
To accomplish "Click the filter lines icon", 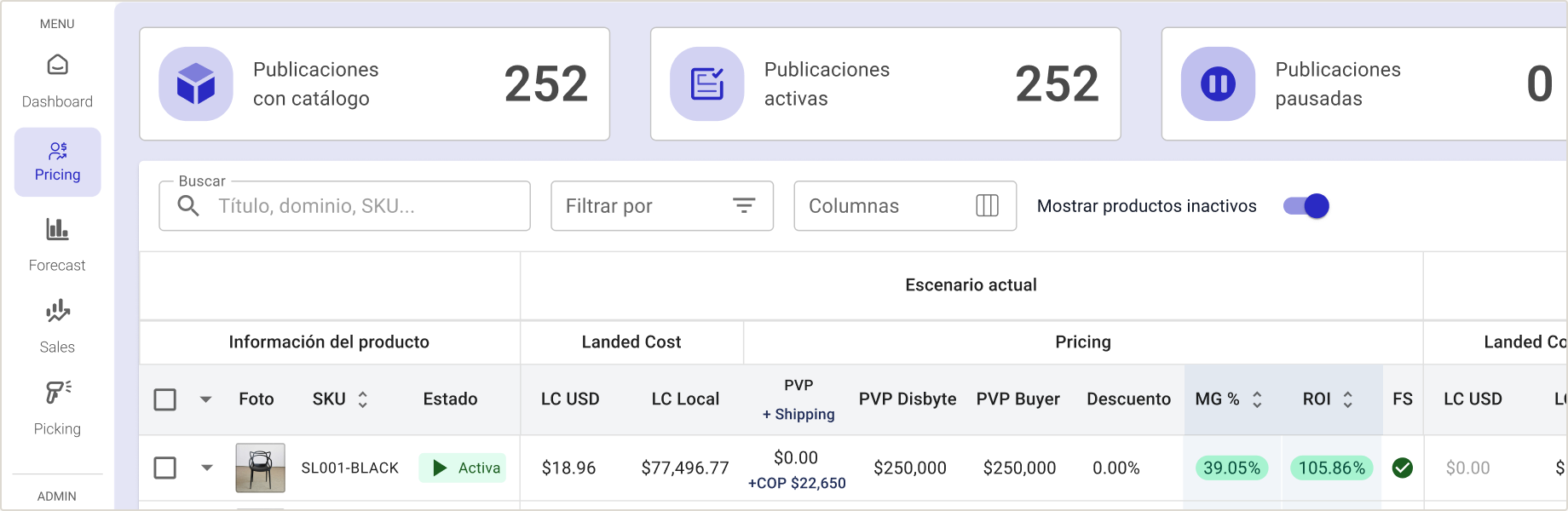I will [x=744, y=205].
